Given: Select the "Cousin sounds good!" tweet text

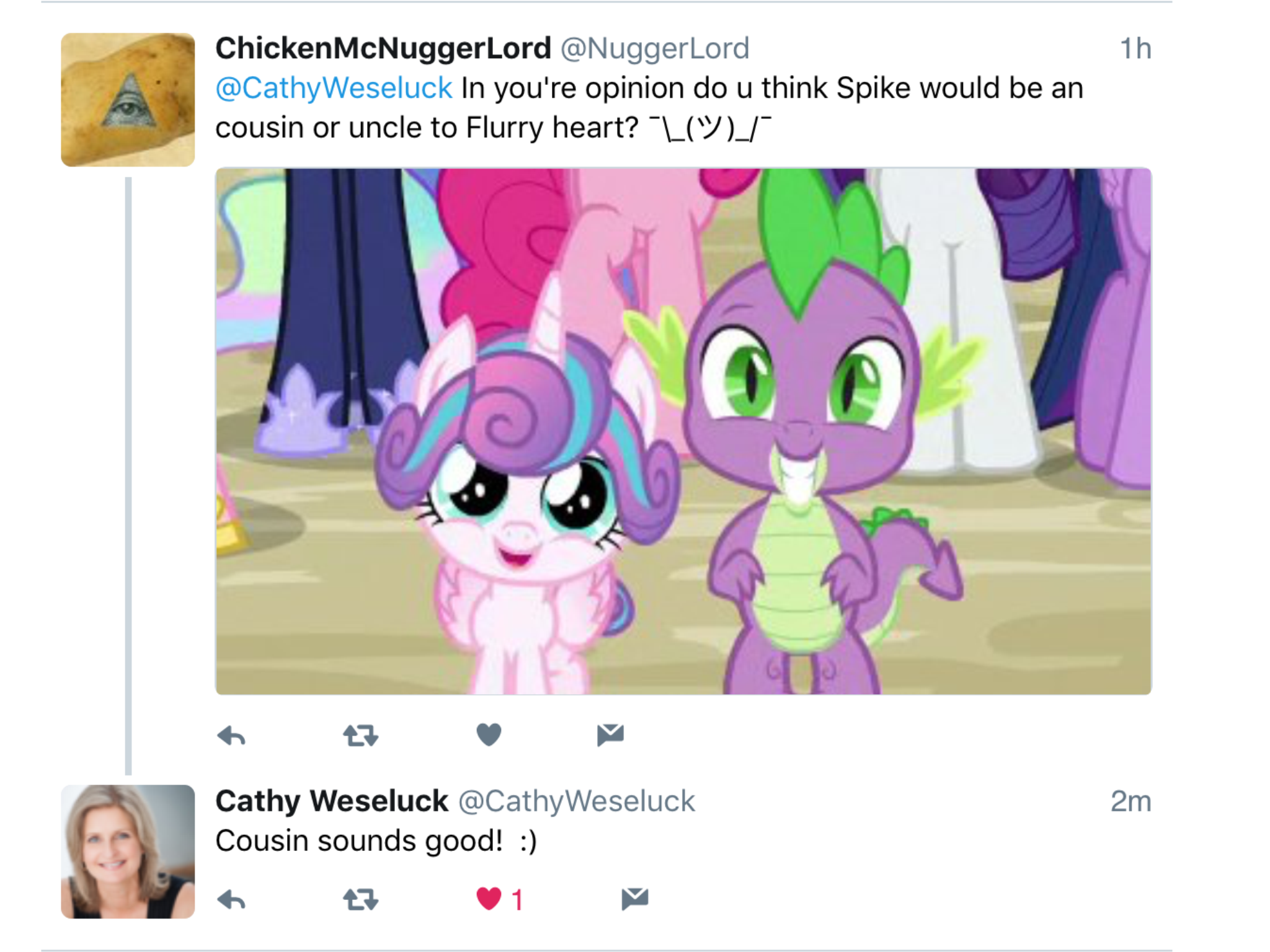Looking at the screenshot, I should pyautogui.click(x=376, y=841).
